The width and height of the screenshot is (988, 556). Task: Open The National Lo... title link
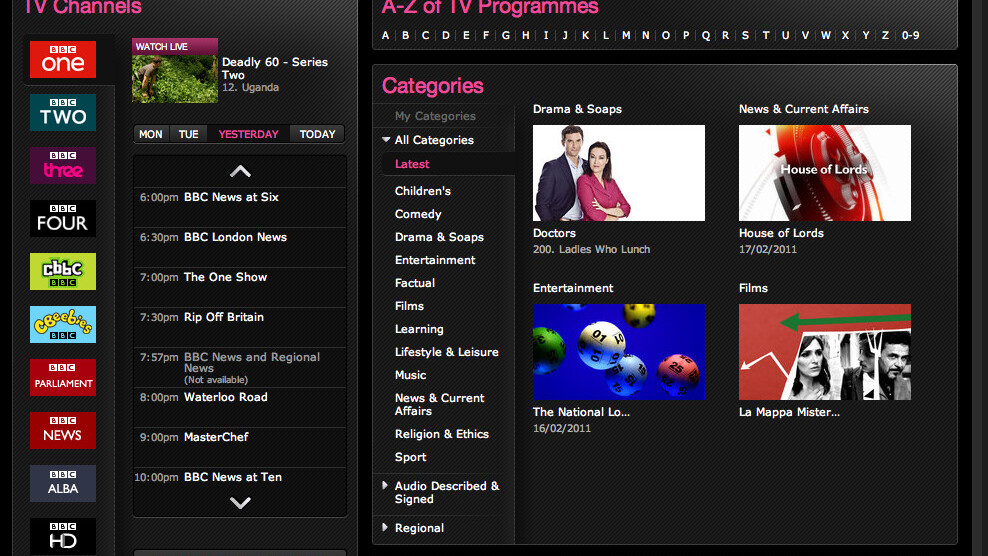pyautogui.click(x=581, y=412)
